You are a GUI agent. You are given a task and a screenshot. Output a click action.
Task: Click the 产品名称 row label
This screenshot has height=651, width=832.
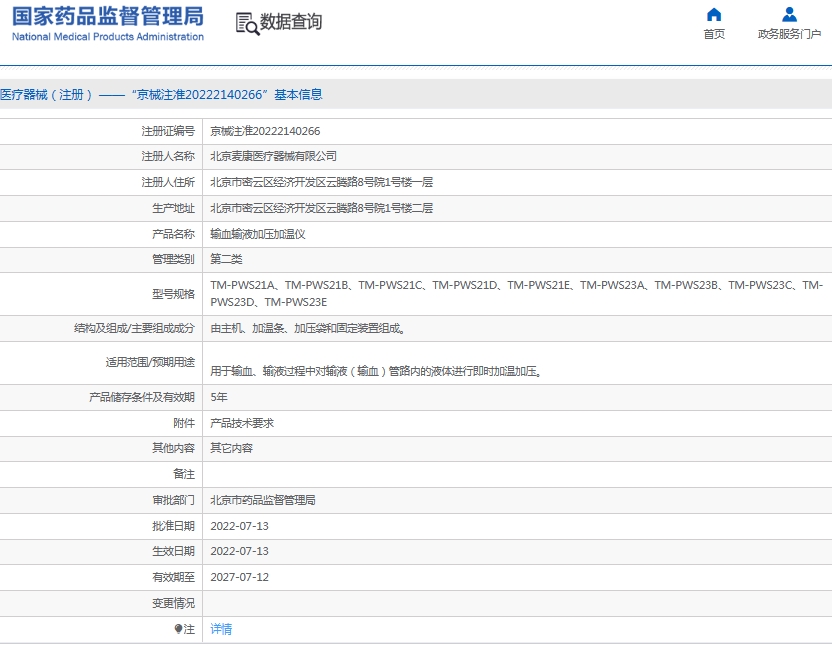pyautogui.click(x=174, y=234)
